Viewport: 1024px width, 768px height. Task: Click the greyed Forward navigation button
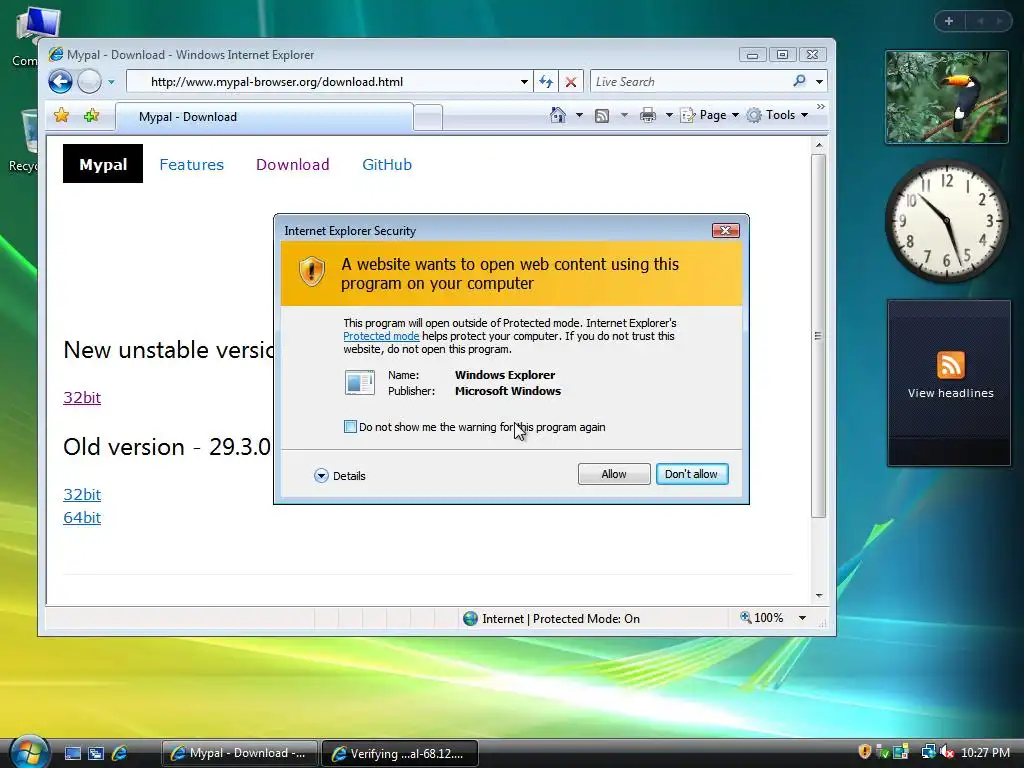pos(89,82)
